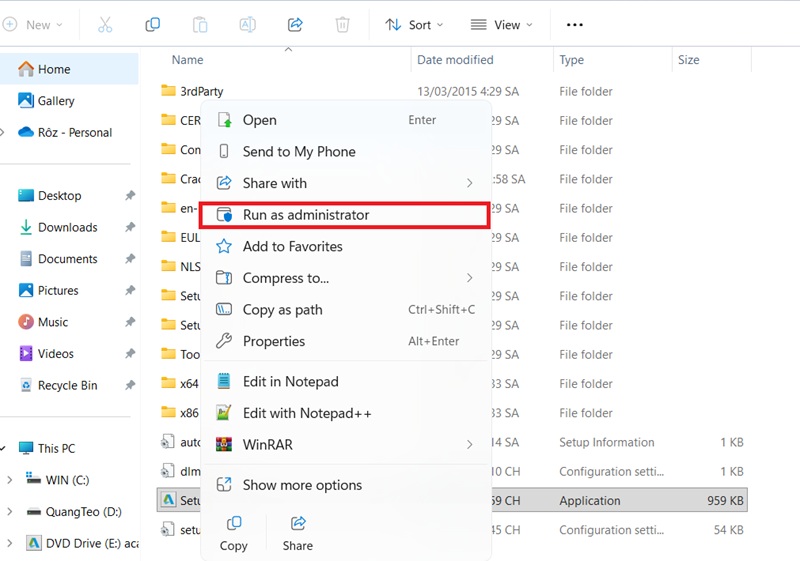800x561 pixels.
Task: Click Show more options entry
Action: coord(301,485)
